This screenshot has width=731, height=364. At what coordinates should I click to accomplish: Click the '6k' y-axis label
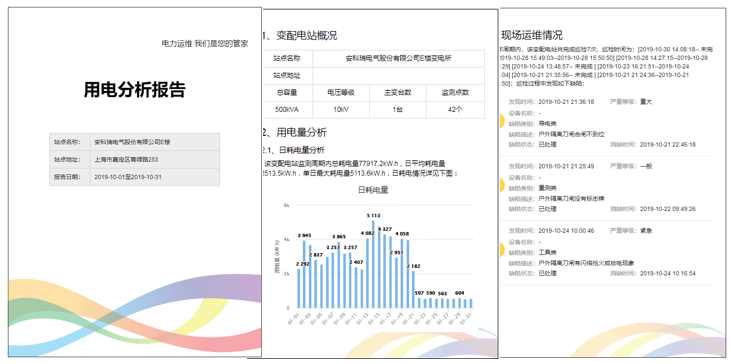287,205
